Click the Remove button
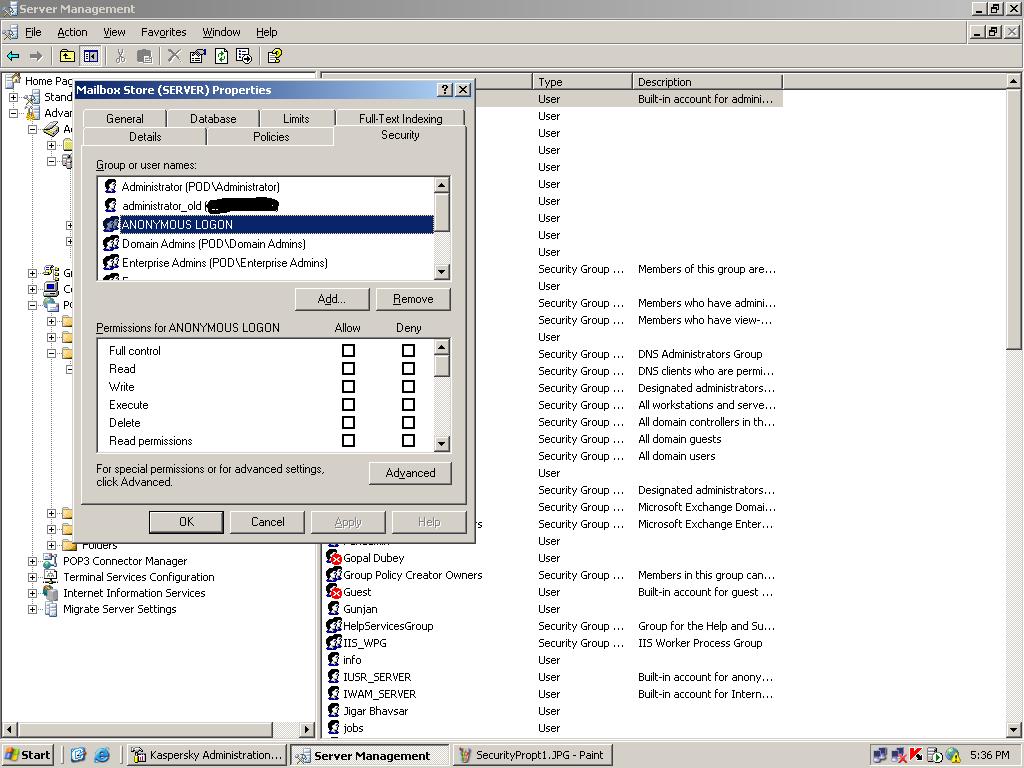1024x768 pixels. (x=413, y=299)
